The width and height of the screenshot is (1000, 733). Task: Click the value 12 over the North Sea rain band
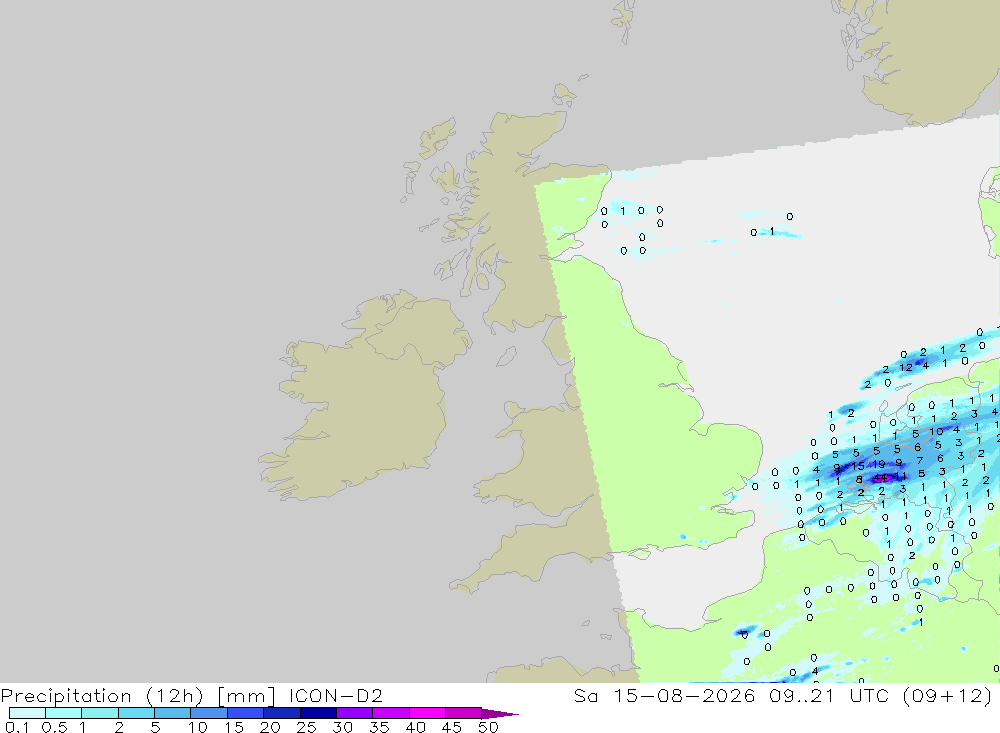pos(906,367)
